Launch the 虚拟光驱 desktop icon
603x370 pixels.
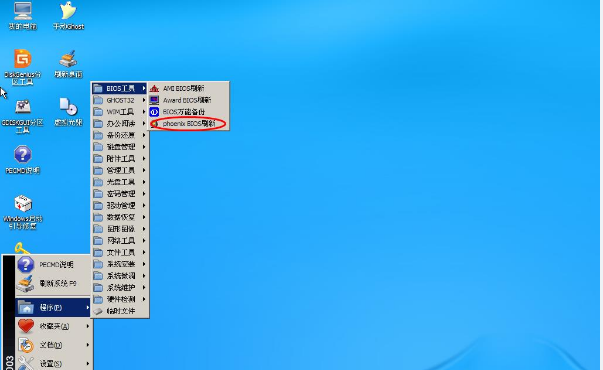tap(68, 112)
